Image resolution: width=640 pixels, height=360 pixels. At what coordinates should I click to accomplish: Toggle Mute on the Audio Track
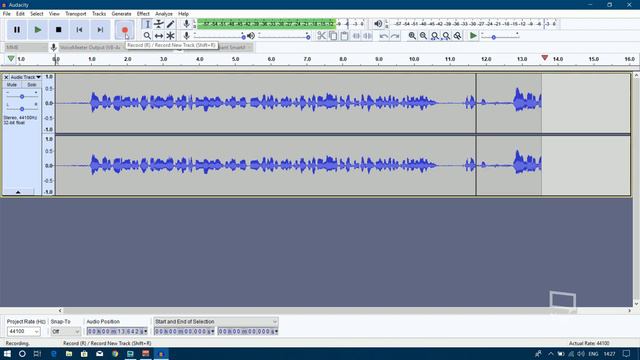12,84
